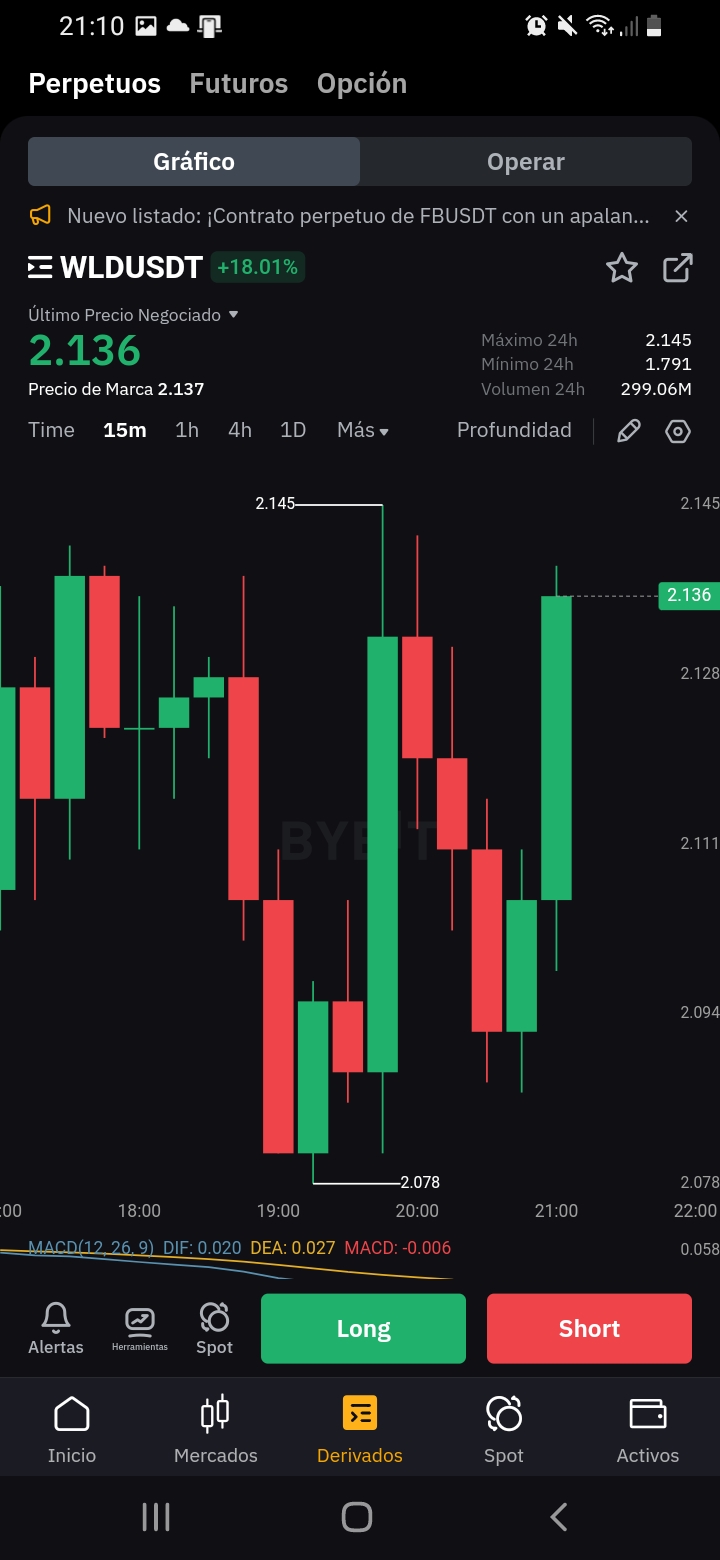This screenshot has width=720, height=1560.
Task: Switch to the Futuros tab
Action: coord(239,84)
